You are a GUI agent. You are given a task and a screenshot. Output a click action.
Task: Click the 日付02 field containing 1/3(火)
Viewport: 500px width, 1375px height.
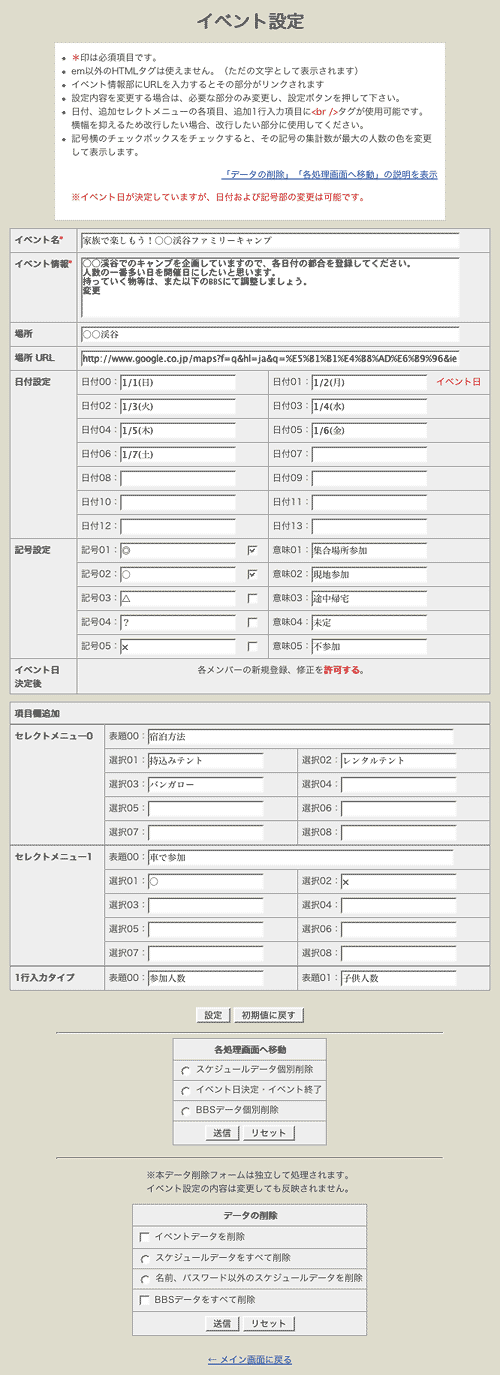coord(177,406)
